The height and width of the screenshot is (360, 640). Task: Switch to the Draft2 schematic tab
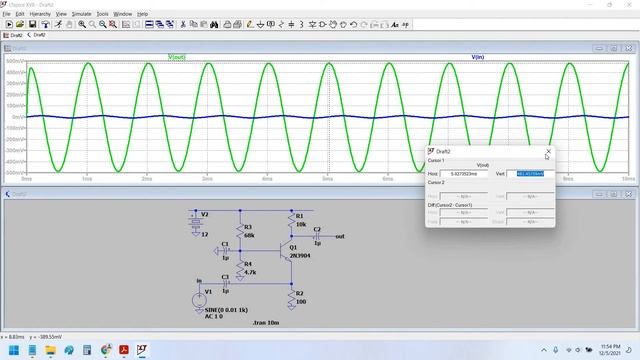pos(37,35)
